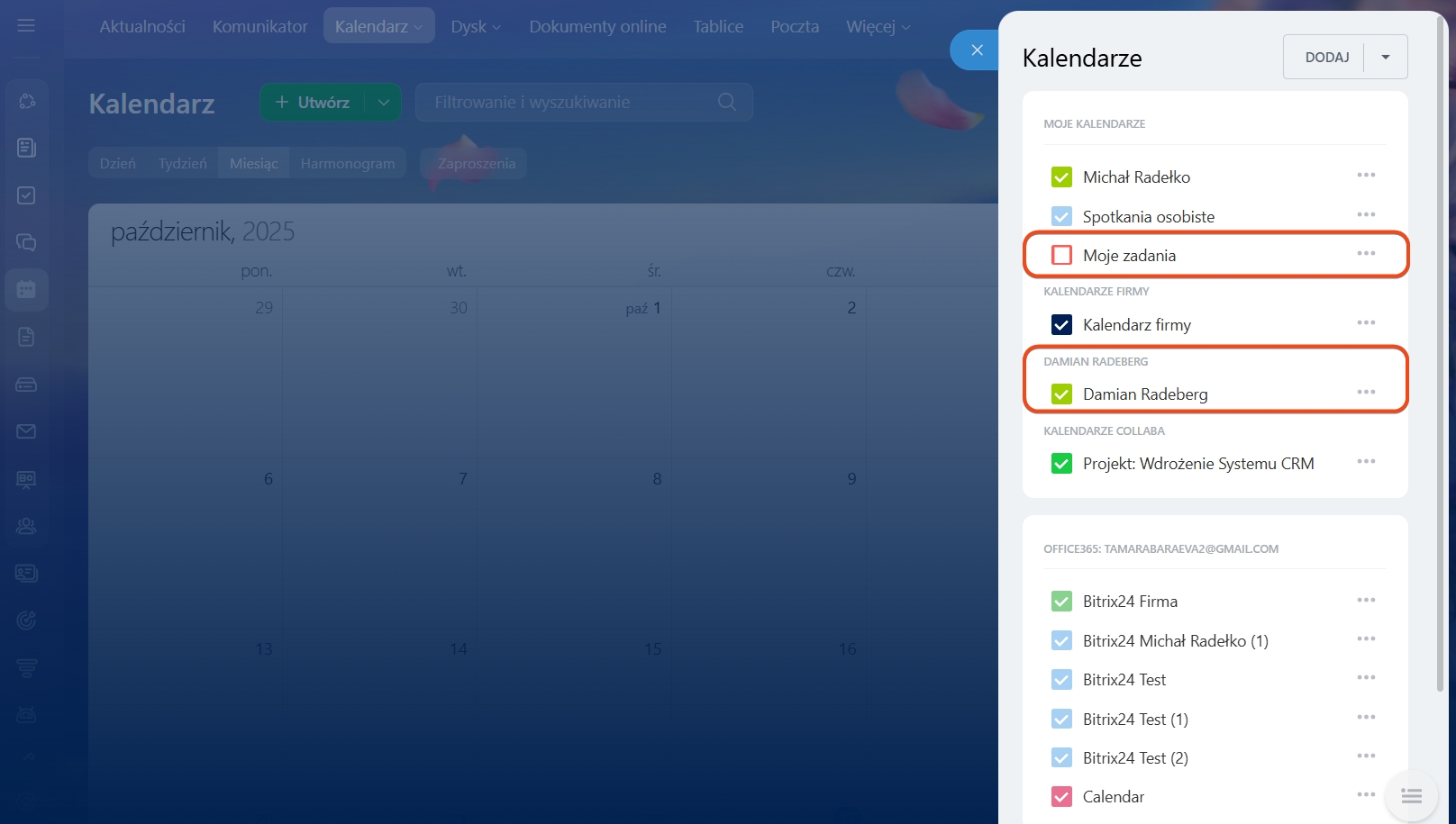Open the people group sidebar icon
This screenshot has width=1456, height=824.
26,526
